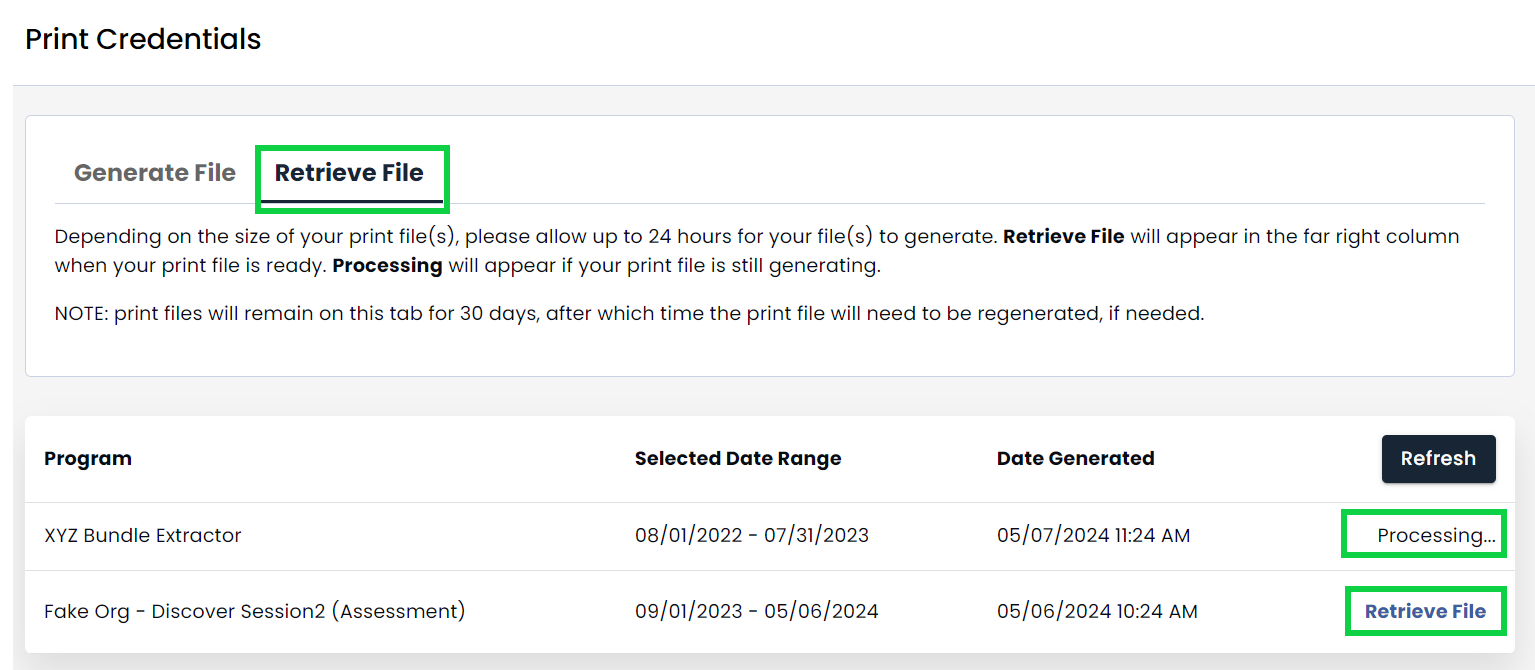
Task: Click the Selected Date Range column header
Action: 737,458
